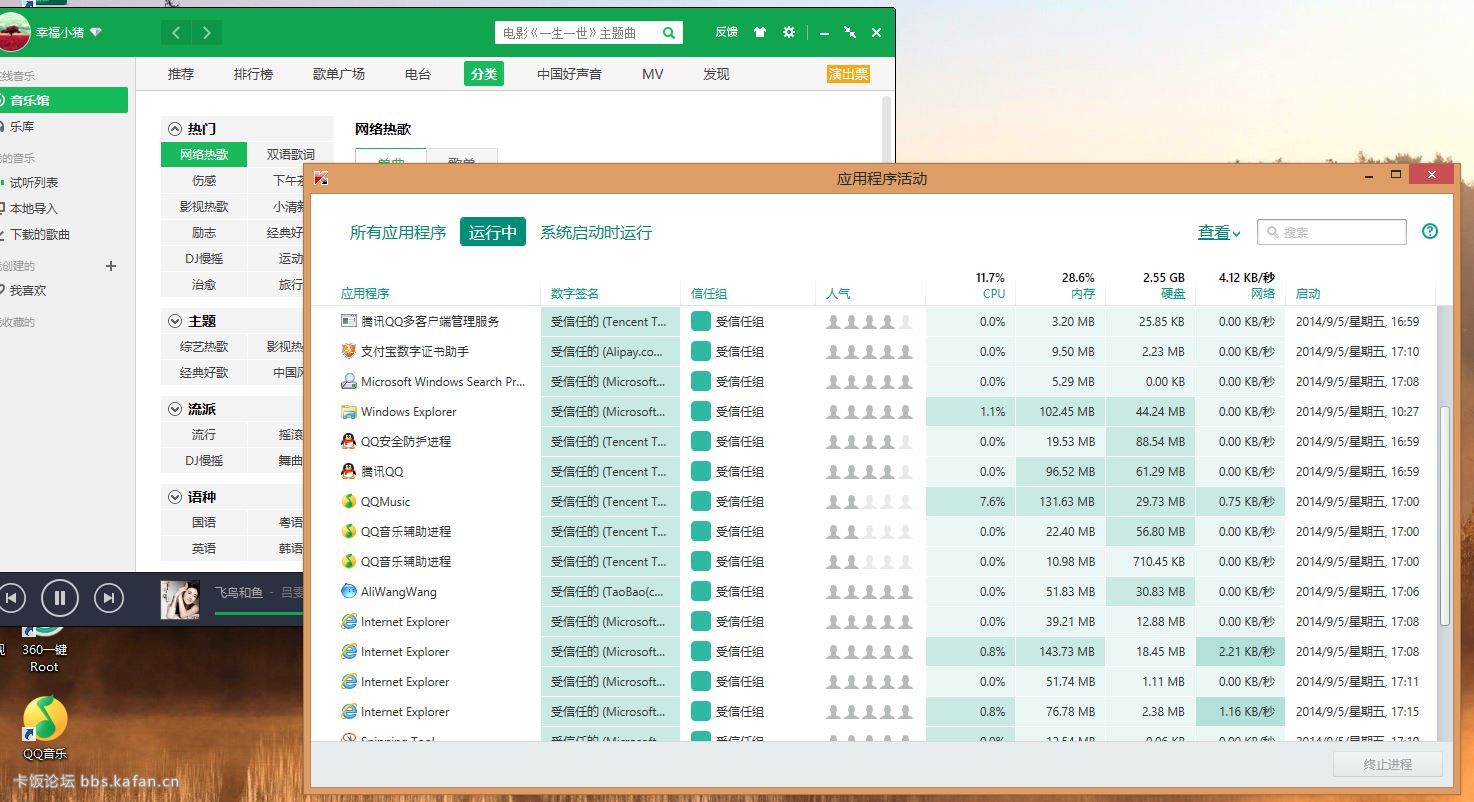
Task: Open help icon in 应用程序活动 window
Action: pyautogui.click(x=1430, y=231)
